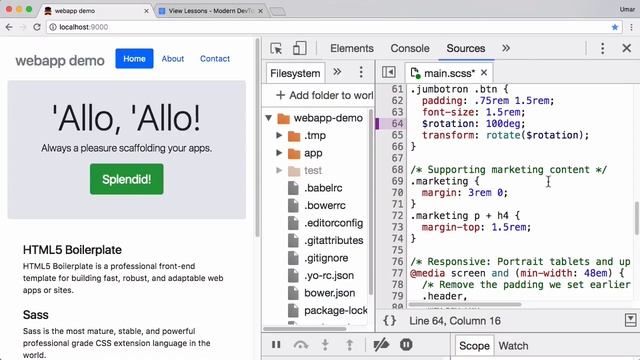Go back in browser history
640x360 pixels.
pyautogui.click(x=9, y=27)
